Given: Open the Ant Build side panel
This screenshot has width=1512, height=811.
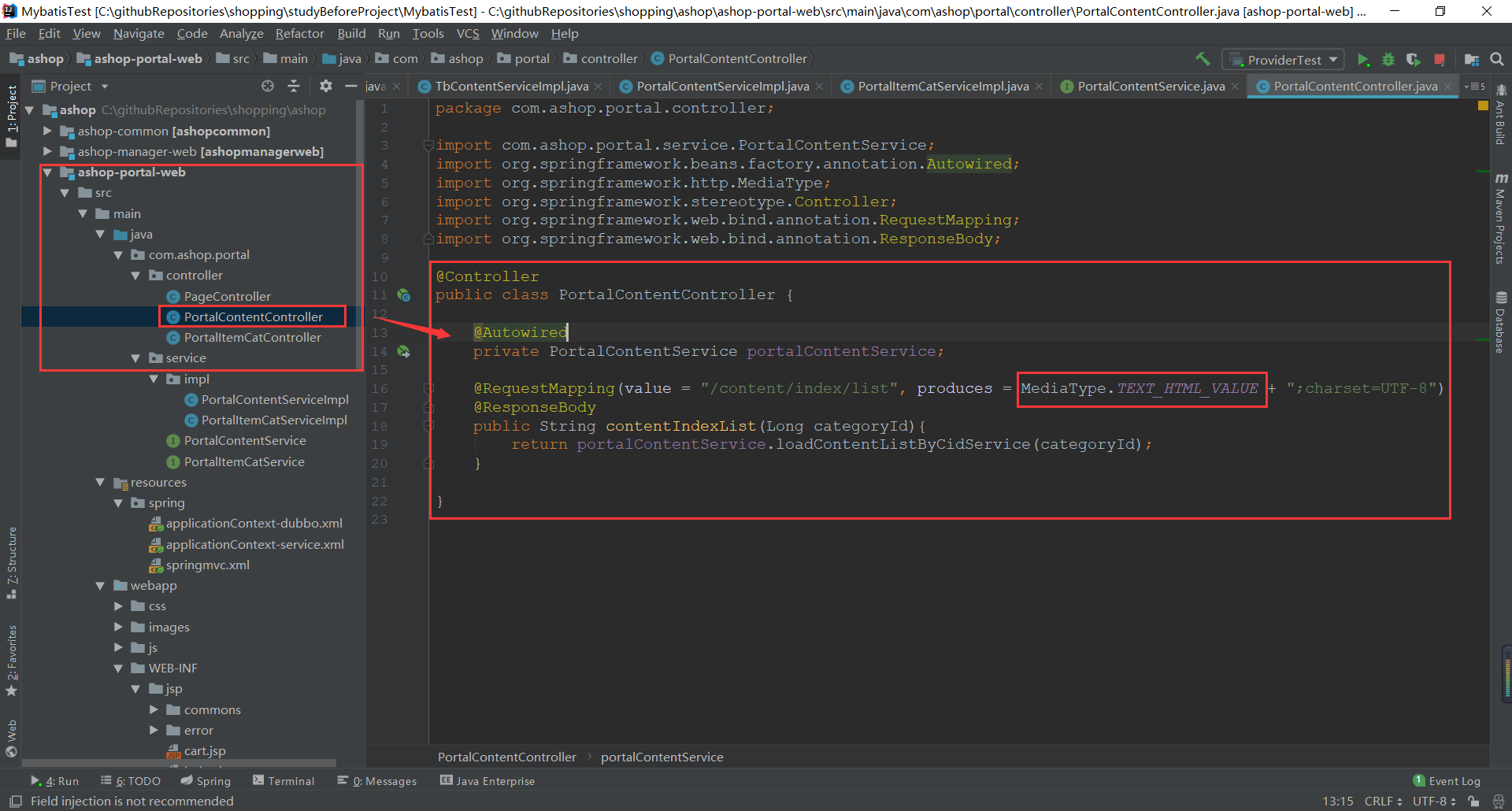Looking at the screenshot, I should [1501, 115].
